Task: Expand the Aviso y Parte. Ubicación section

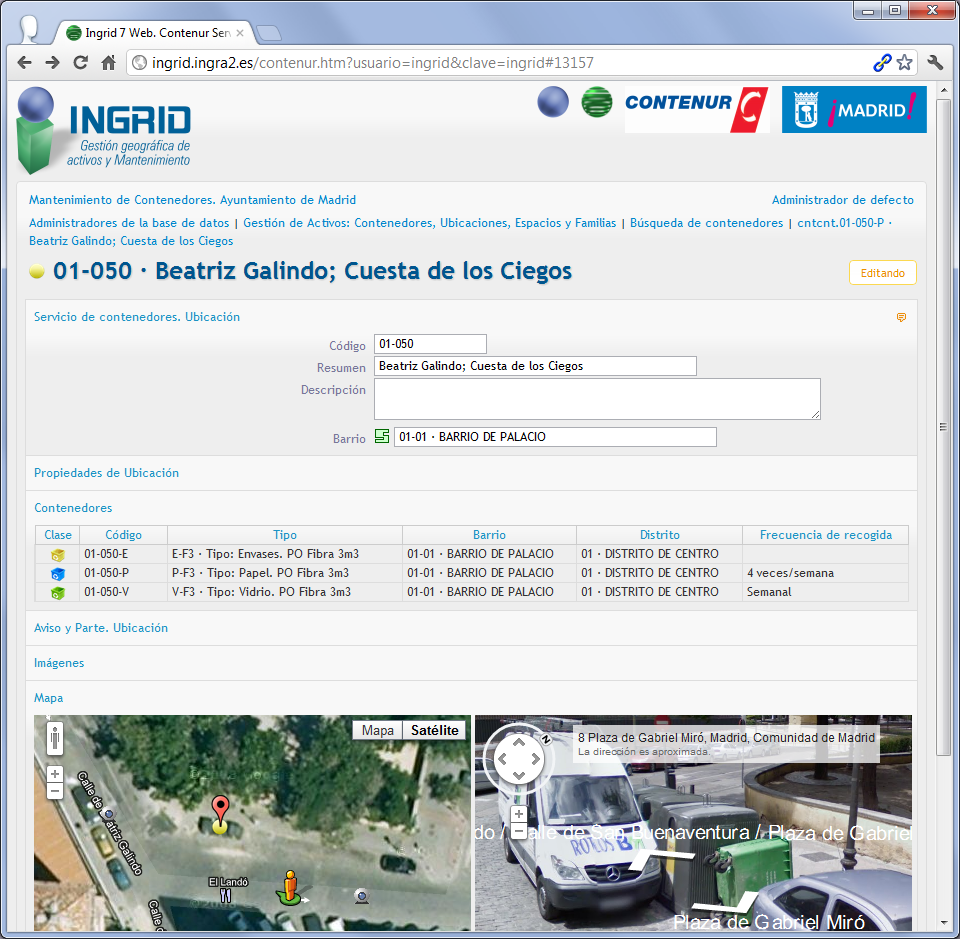Action: pos(101,628)
